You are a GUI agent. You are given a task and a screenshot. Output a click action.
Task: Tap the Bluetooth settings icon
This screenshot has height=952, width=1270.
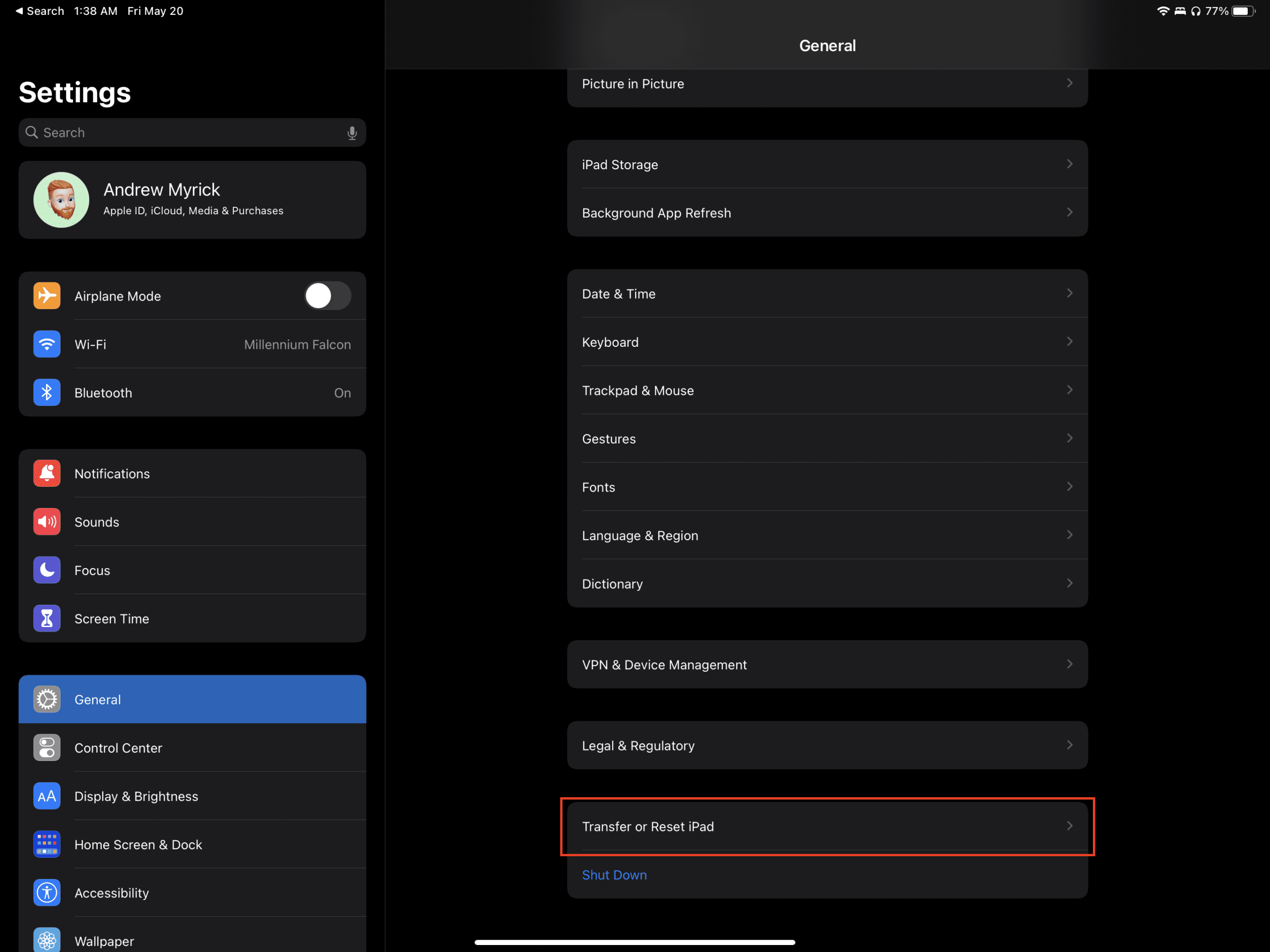pyautogui.click(x=47, y=392)
